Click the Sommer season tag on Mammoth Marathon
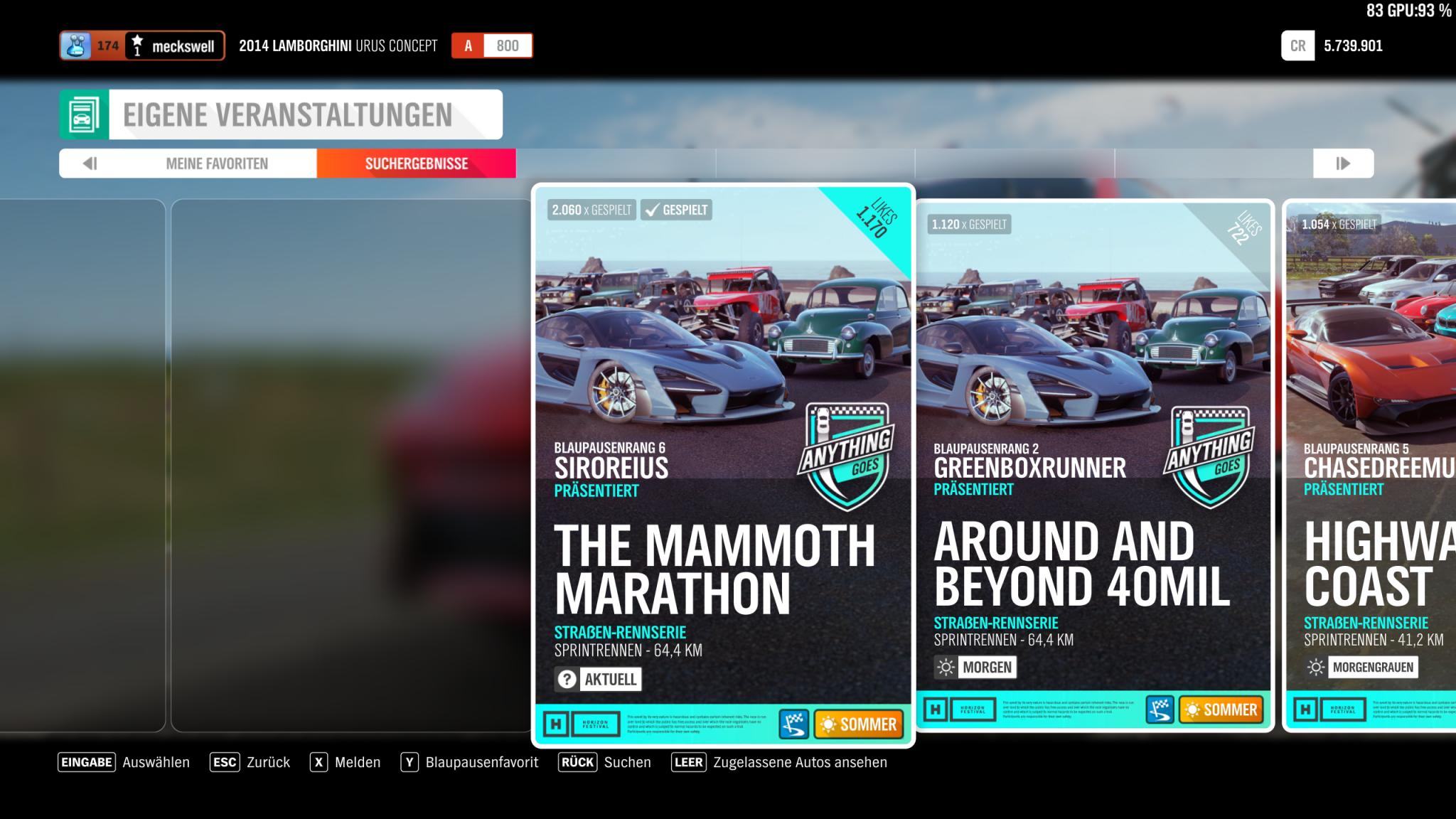The image size is (1456, 819). (859, 724)
